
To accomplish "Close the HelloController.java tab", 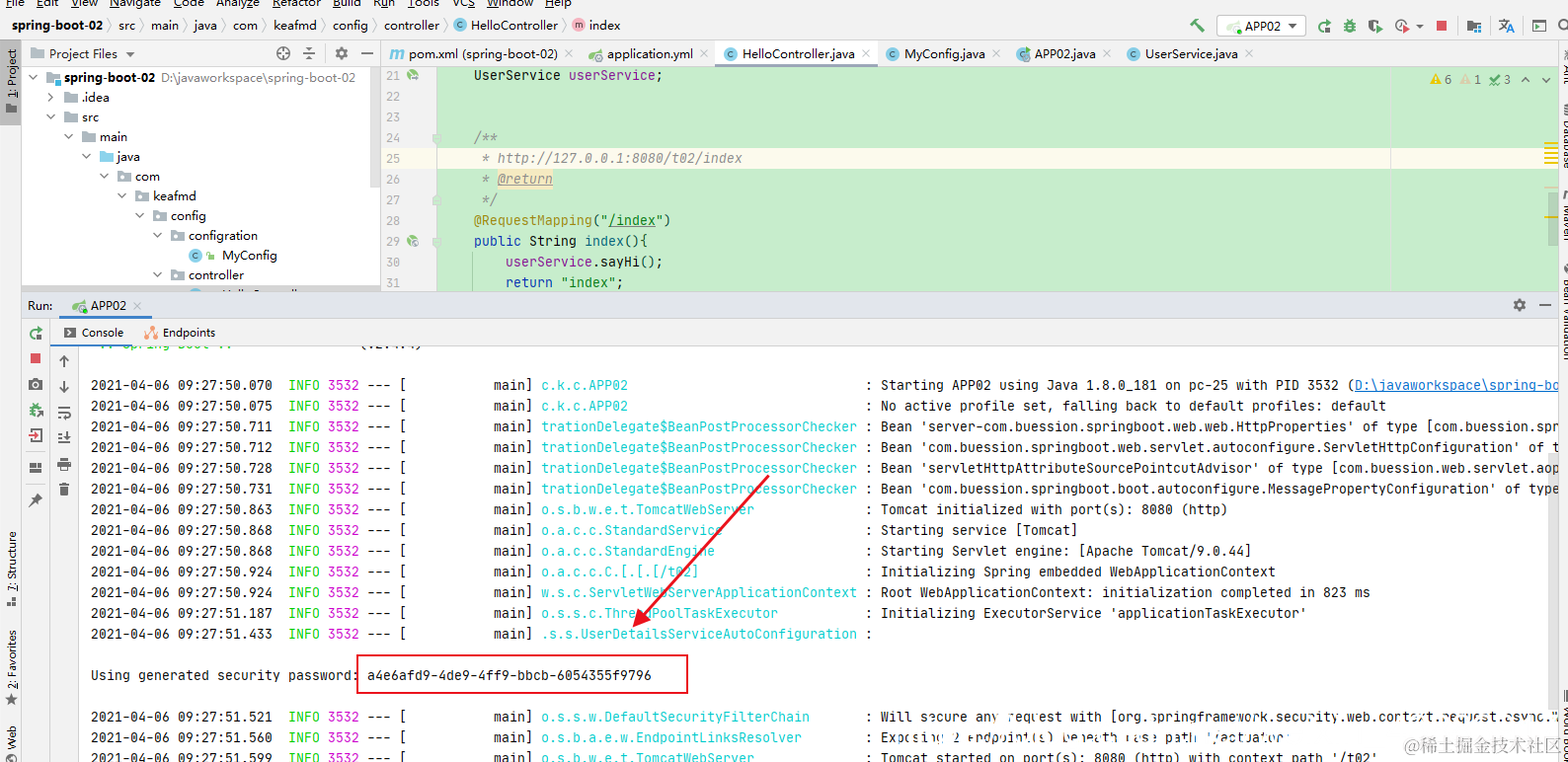I will (866, 53).
